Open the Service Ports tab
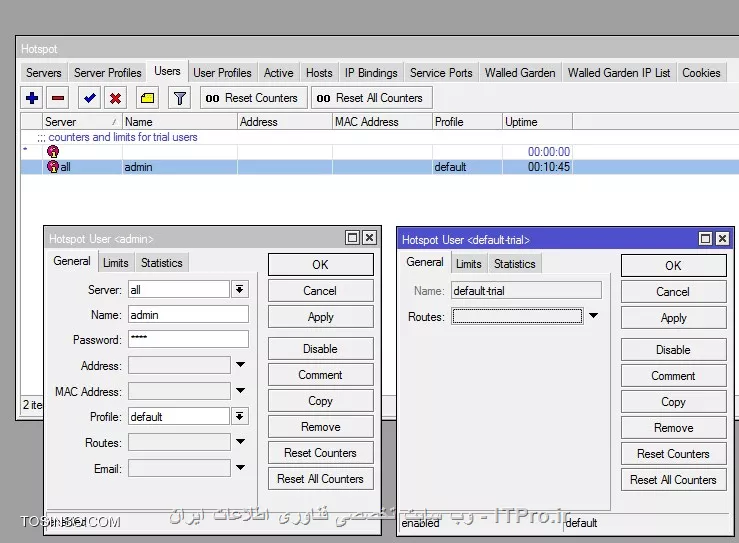This screenshot has height=543, width=739. [441, 73]
